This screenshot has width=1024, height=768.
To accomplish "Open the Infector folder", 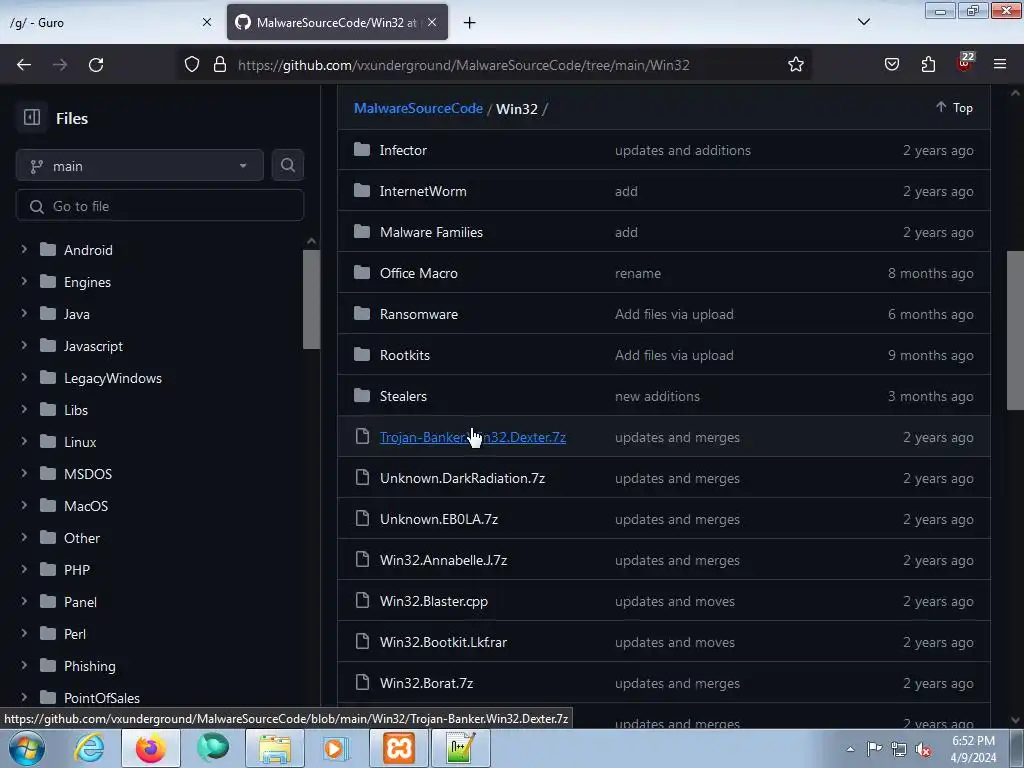I will click(403, 150).
